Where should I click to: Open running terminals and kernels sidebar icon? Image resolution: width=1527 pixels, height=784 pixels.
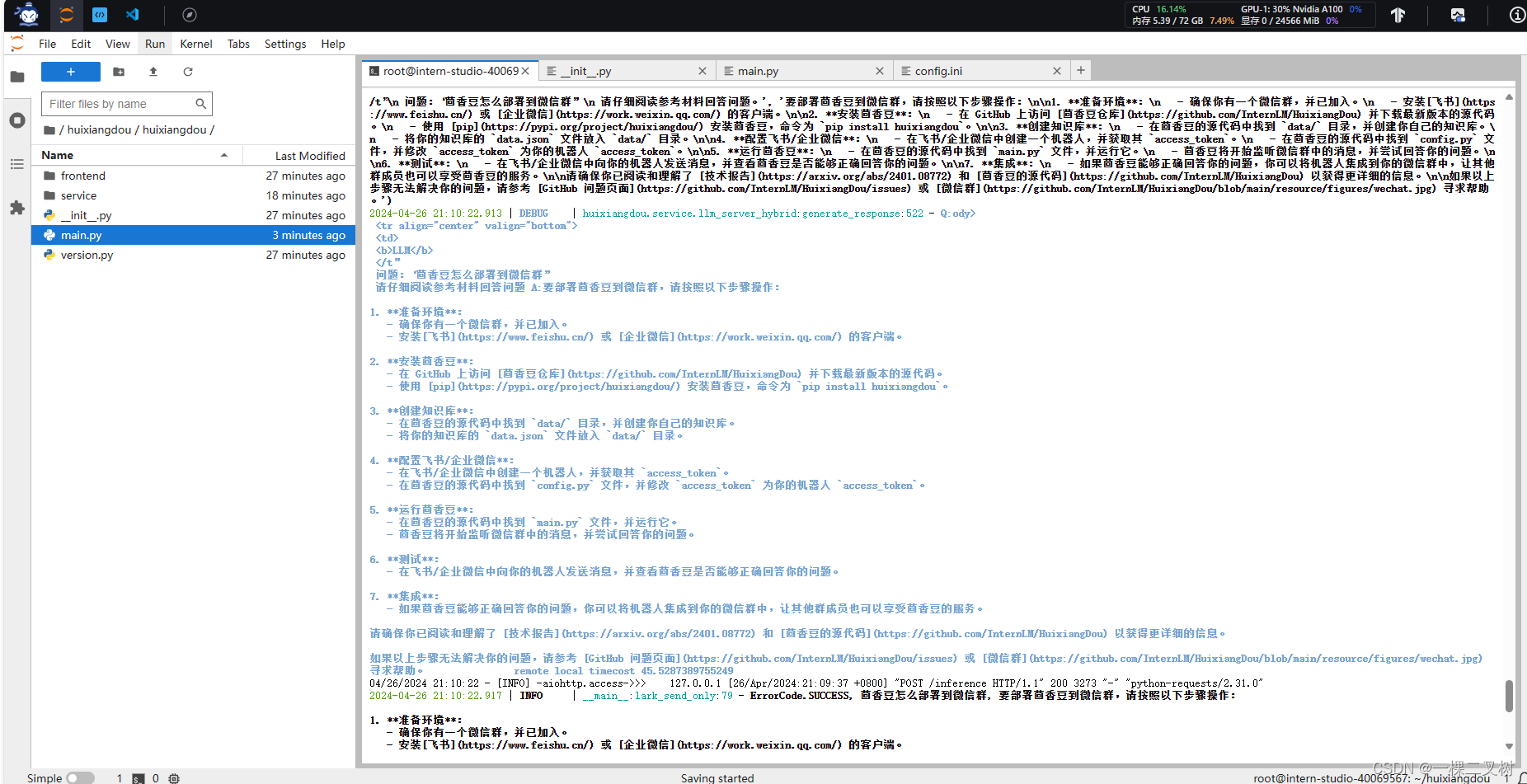click(17, 120)
